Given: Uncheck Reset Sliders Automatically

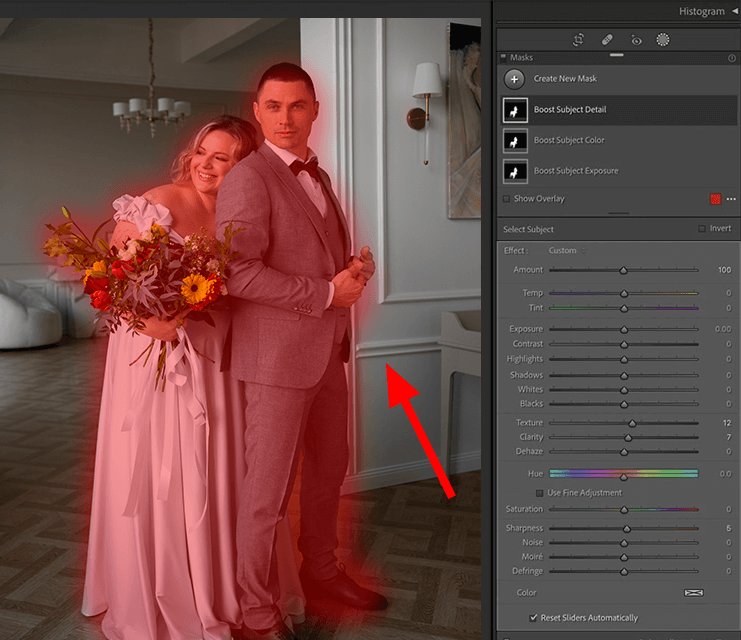Looking at the screenshot, I should point(532,618).
